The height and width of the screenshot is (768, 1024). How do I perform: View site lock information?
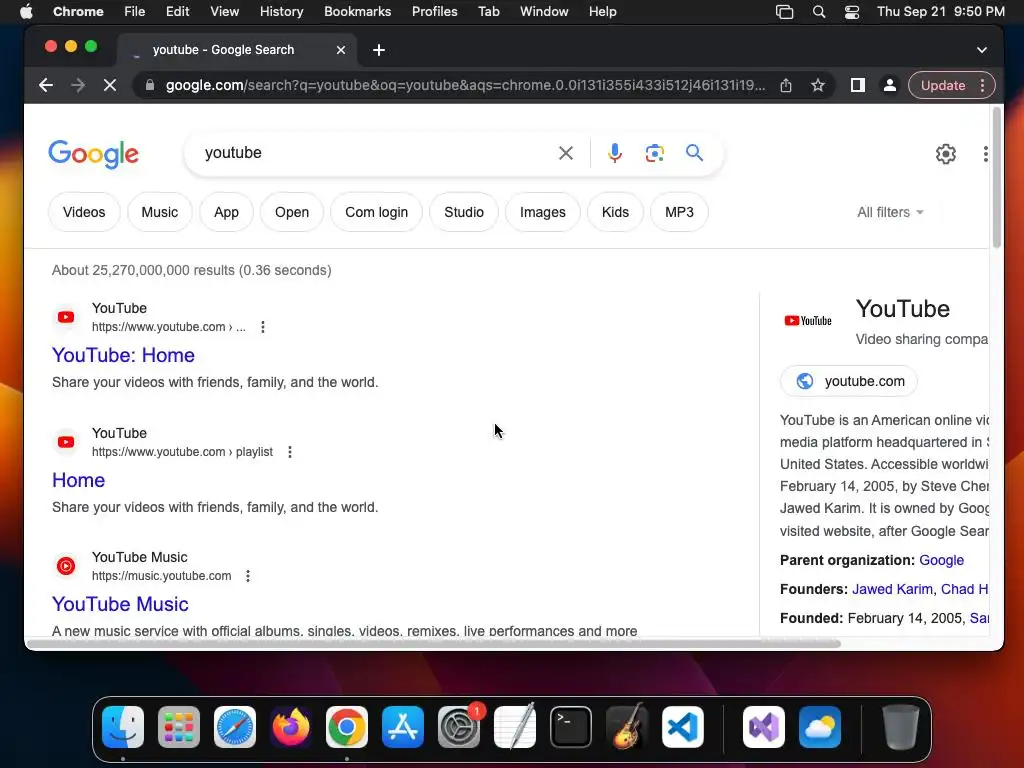point(150,85)
